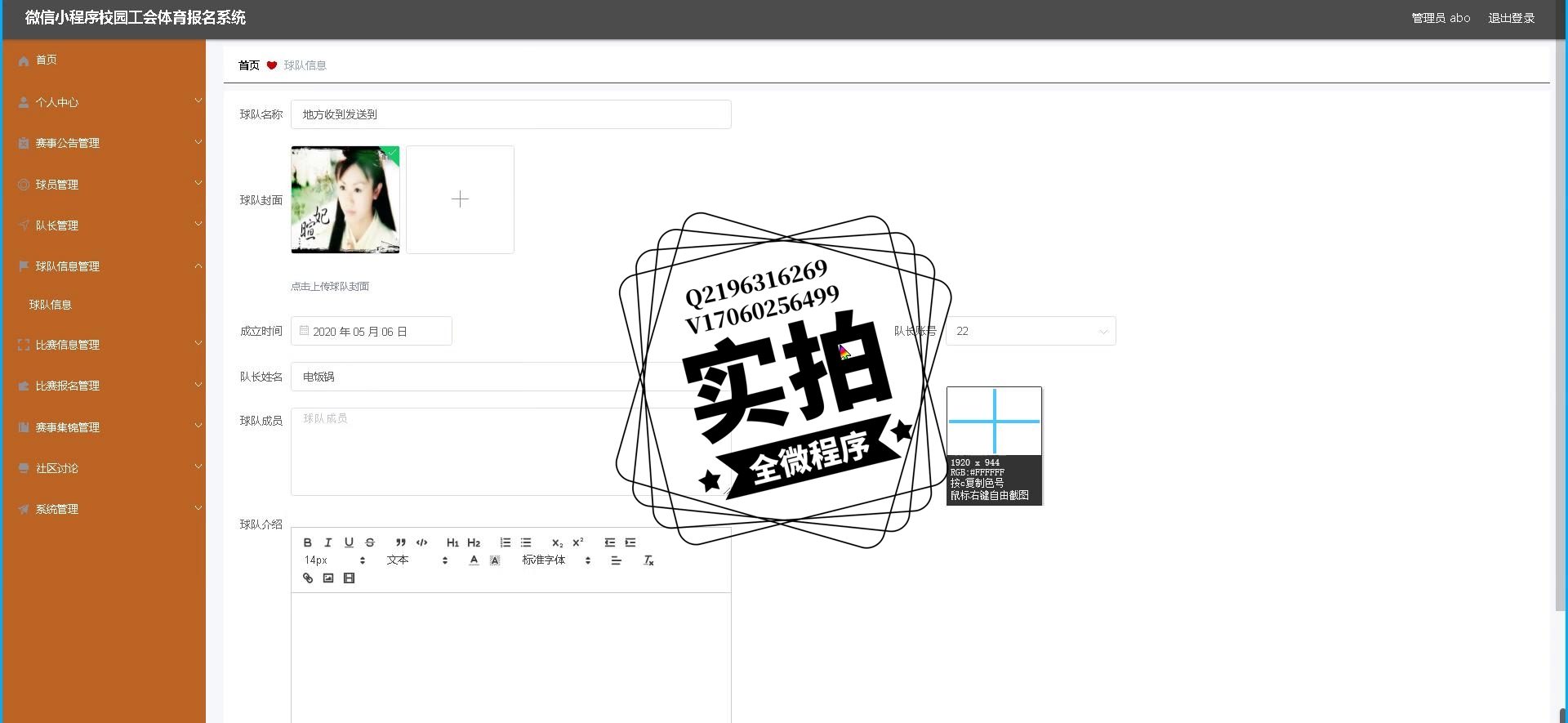Click plus box to upload cover
This screenshot has width=1568, height=723.
[x=460, y=199]
